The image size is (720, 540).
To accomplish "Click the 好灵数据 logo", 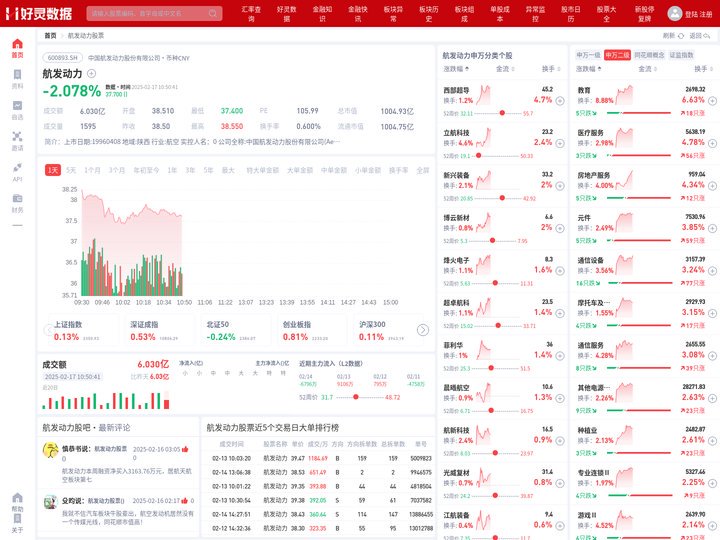I will pos(39,13).
